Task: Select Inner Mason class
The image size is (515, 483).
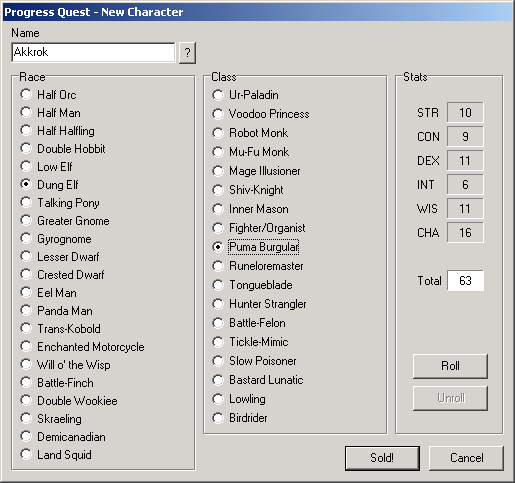Action: point(251,209)
